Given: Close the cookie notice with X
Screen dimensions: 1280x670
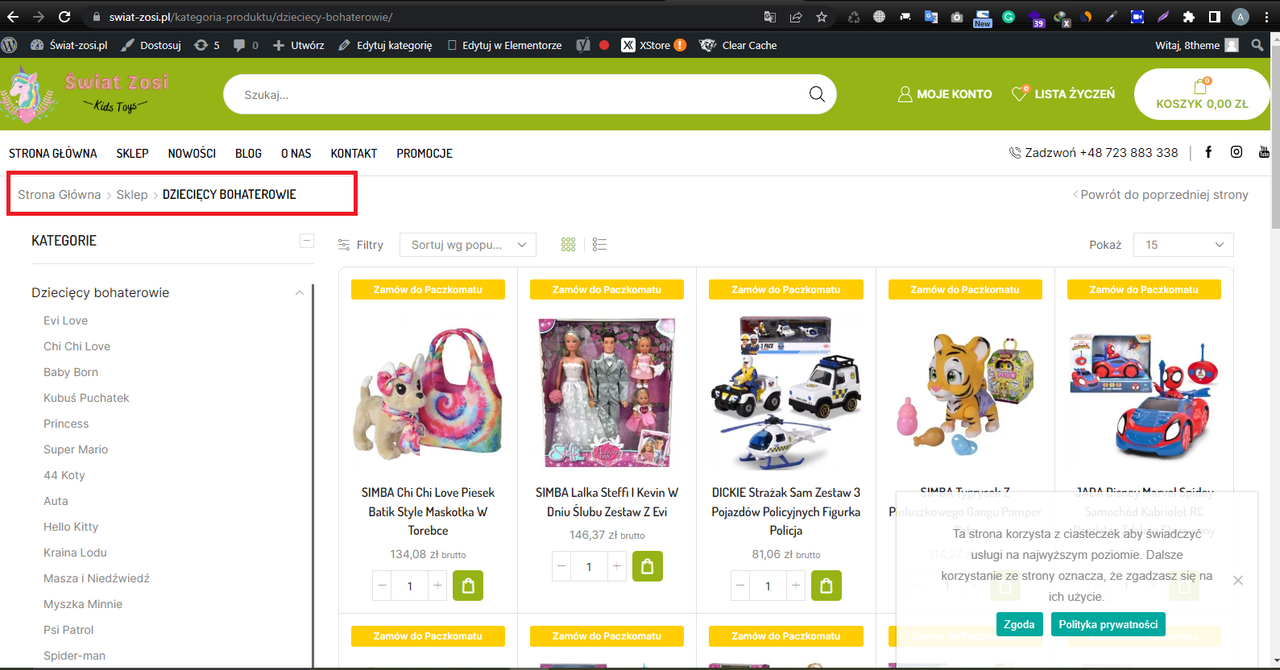Looking at the screenshot, I should pyautogui.click(x=1238, y=580).
